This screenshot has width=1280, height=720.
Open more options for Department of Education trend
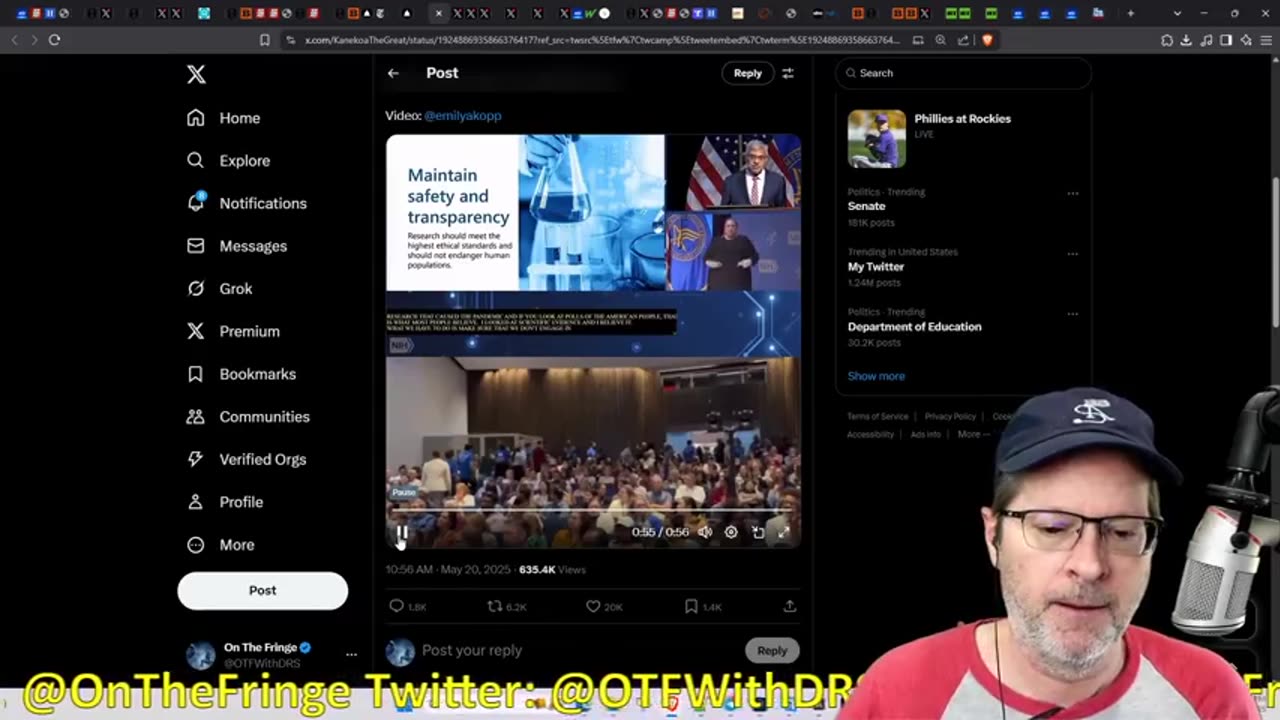(1072, 313)
